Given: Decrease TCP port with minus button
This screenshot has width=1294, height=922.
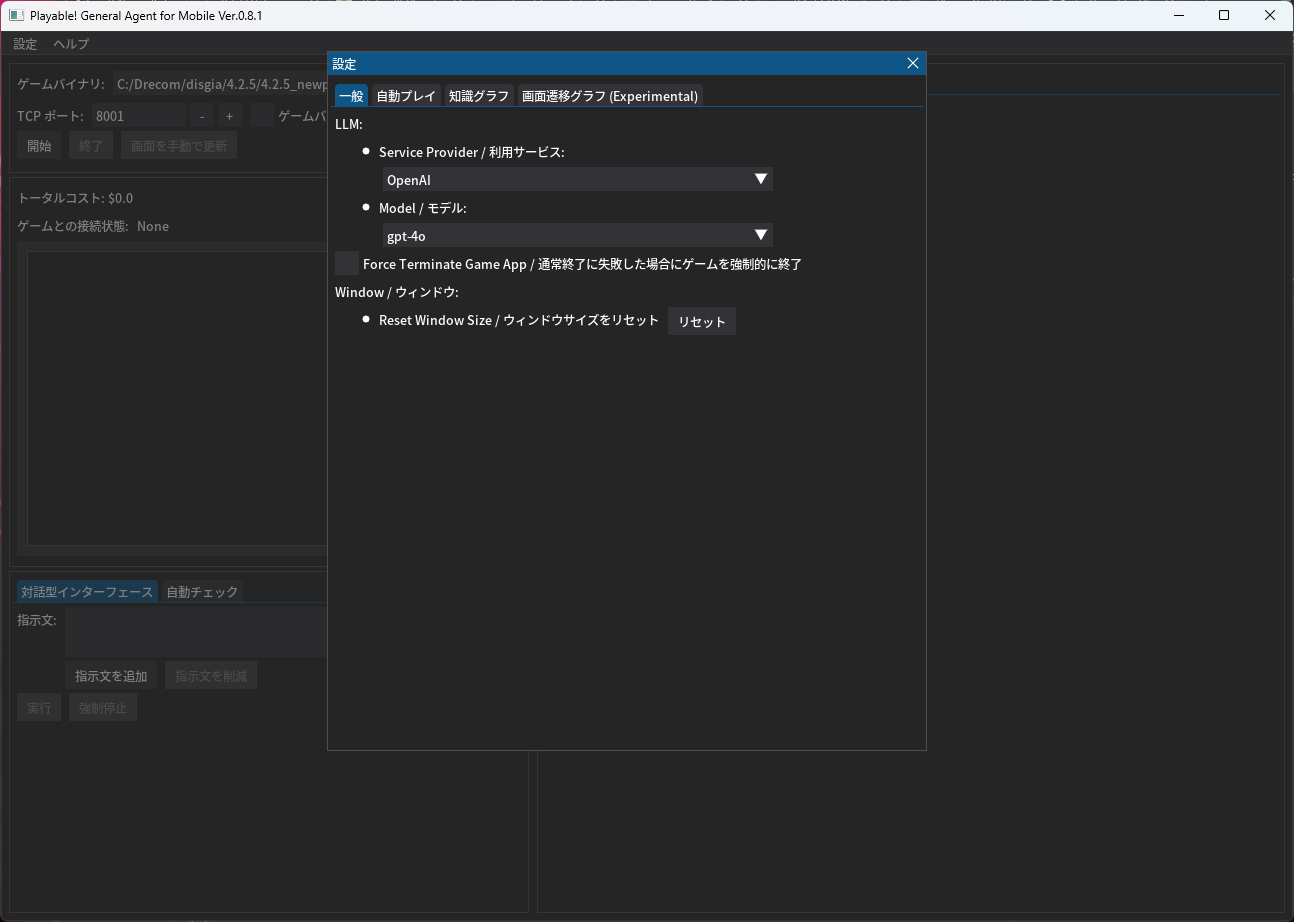Looking at the screenshot, I should click(x=202, y=116).
